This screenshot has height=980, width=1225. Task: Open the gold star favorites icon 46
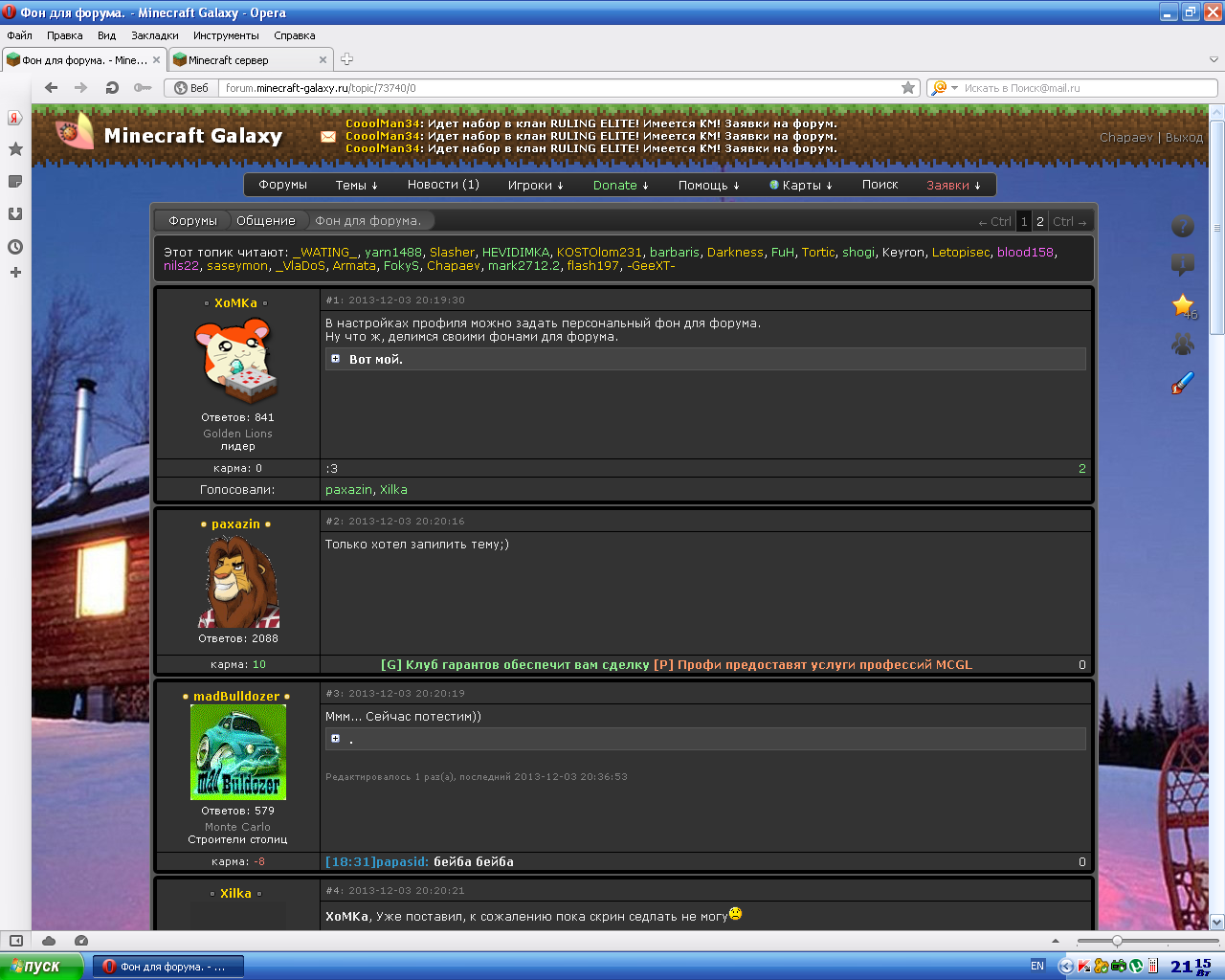click(x=1183, y=304)
